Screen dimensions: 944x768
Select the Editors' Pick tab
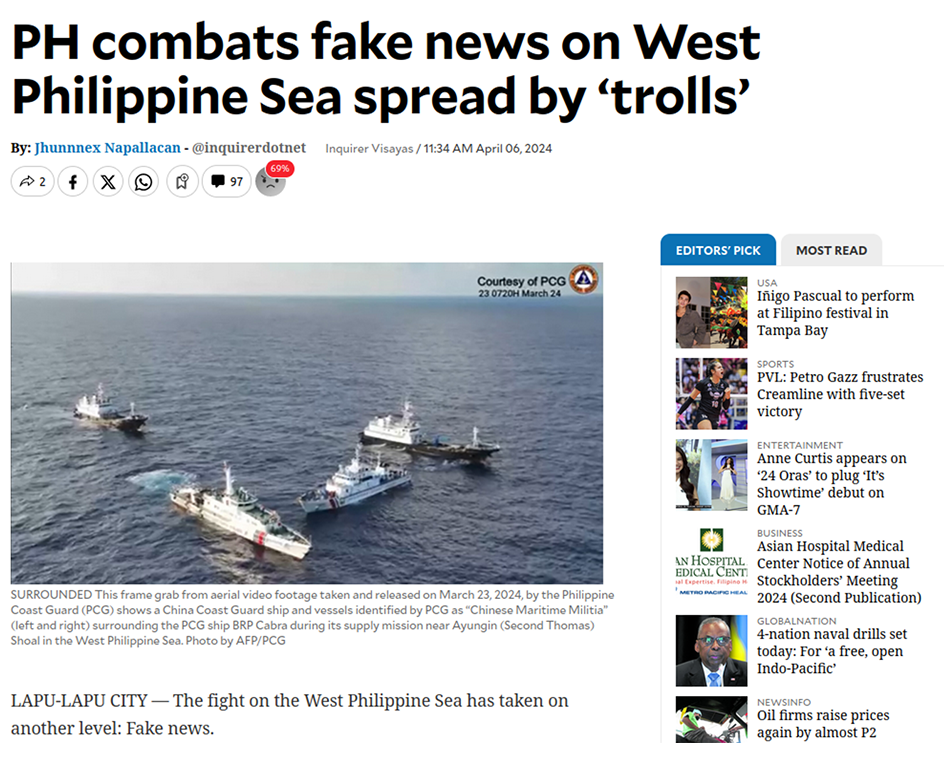tap(718, 250)
